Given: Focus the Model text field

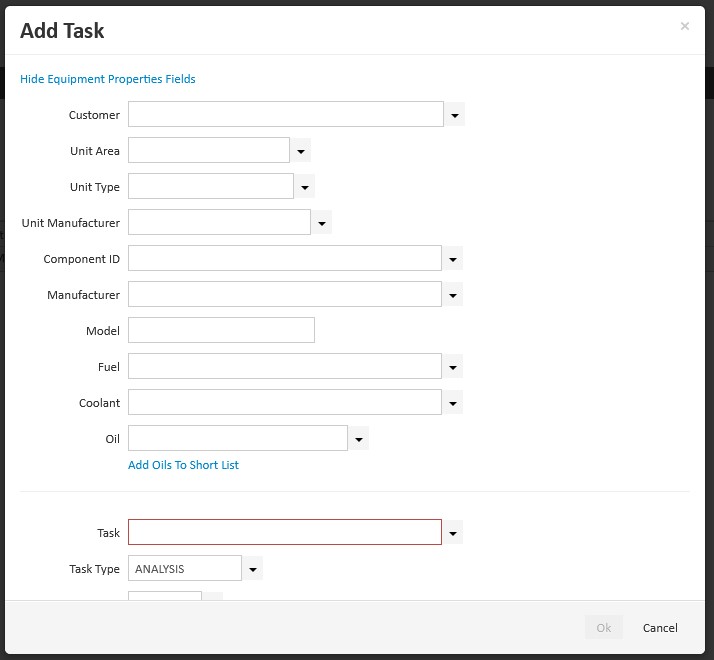Looking at the screenshot, I should (x=221, y=331).
